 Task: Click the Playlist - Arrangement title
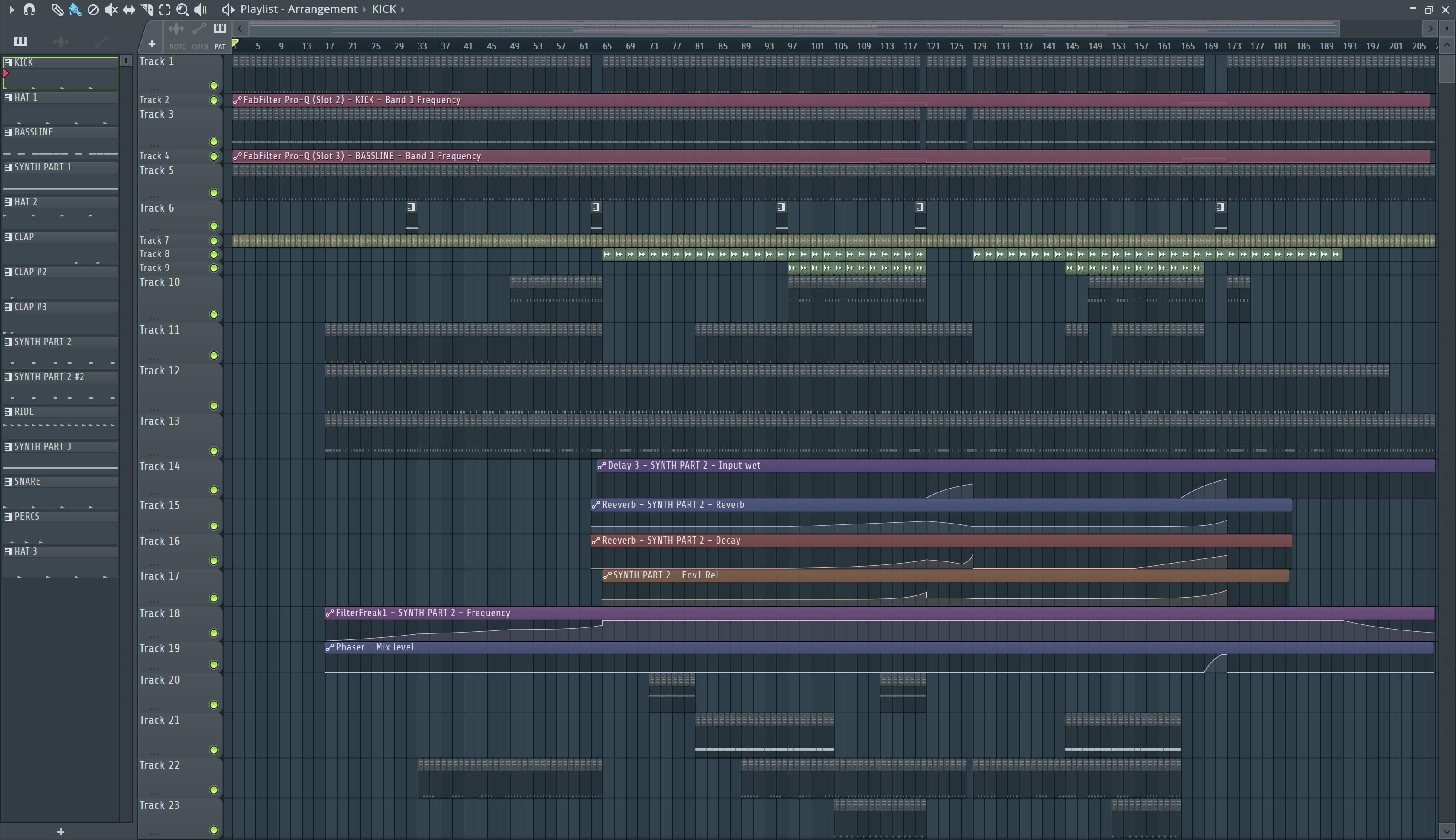[299, 9]
